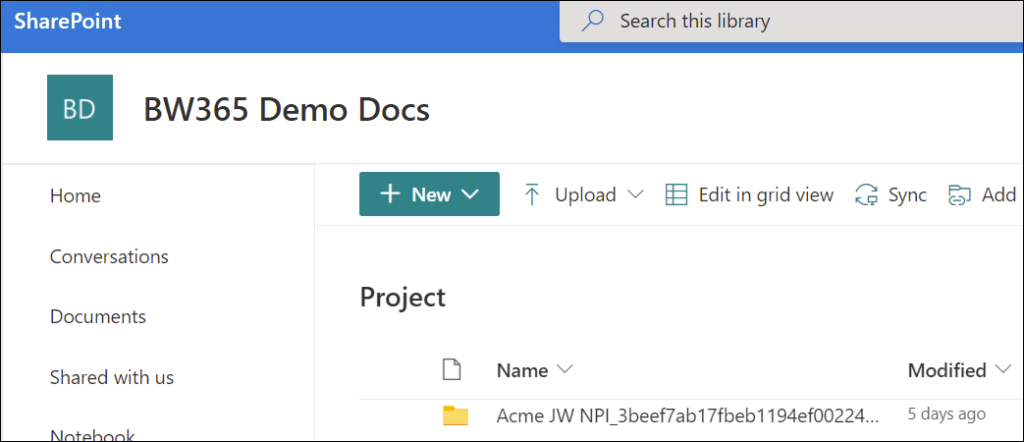Expand the Name column sort chevron
Viewport: 1024px width, 442px height.
click(565, 370)
